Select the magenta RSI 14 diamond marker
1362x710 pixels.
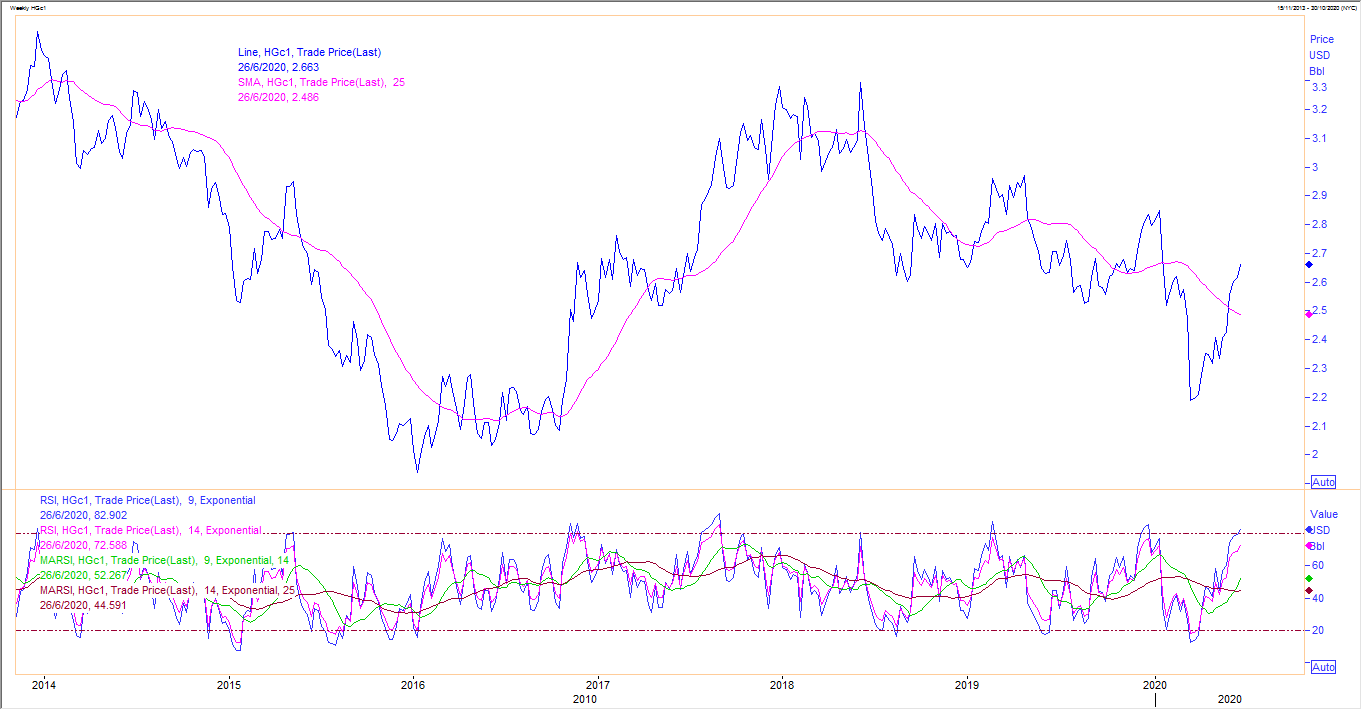pos(1310,545)
